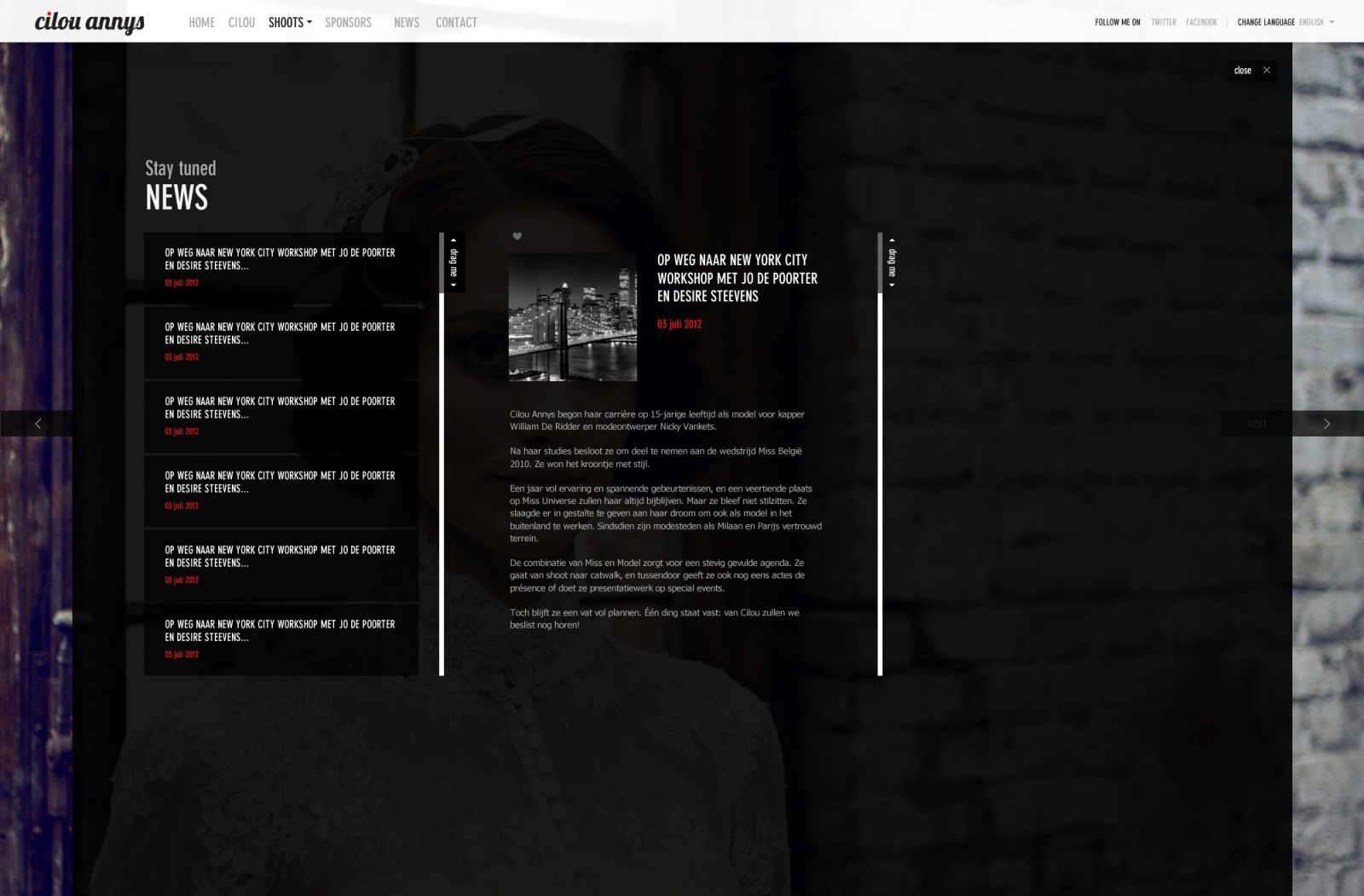Follow the Twitter link

tap(1163, 22)
